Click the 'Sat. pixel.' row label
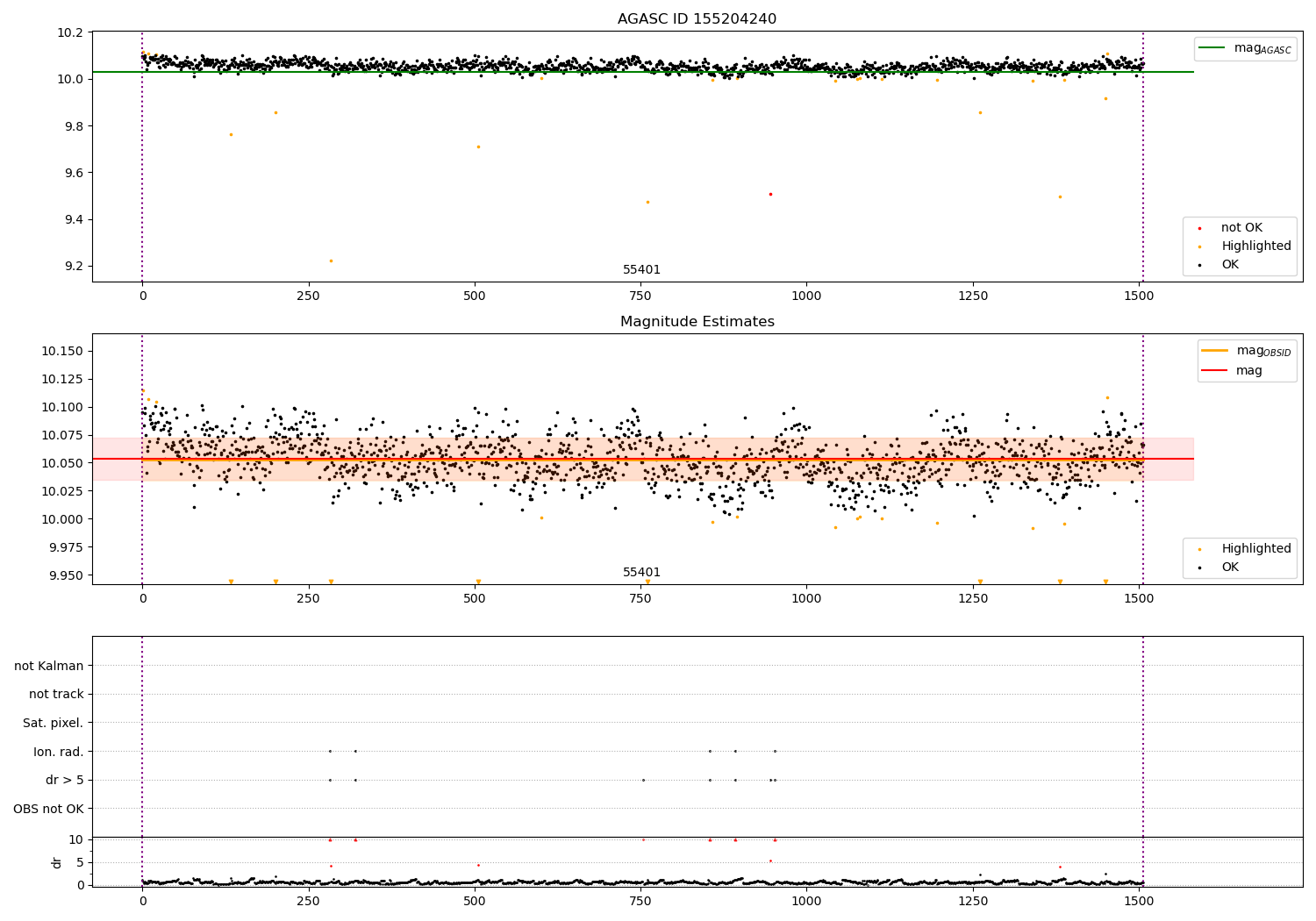 click(x=54, y=723)
